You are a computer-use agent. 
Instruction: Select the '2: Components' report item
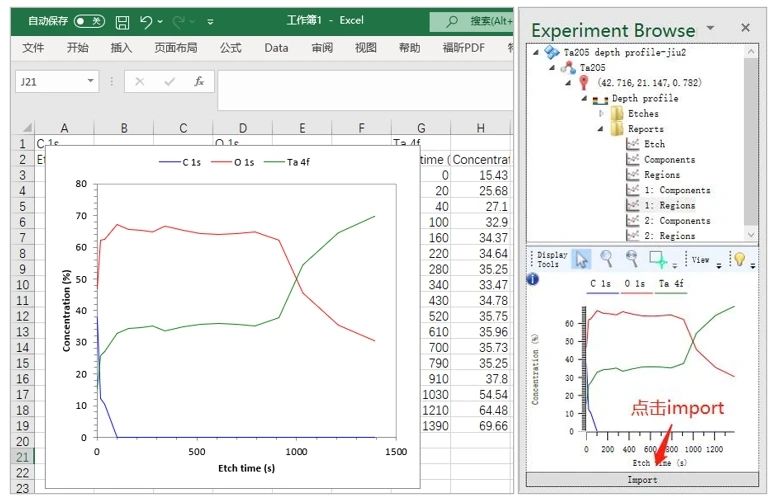pos(676,220)
